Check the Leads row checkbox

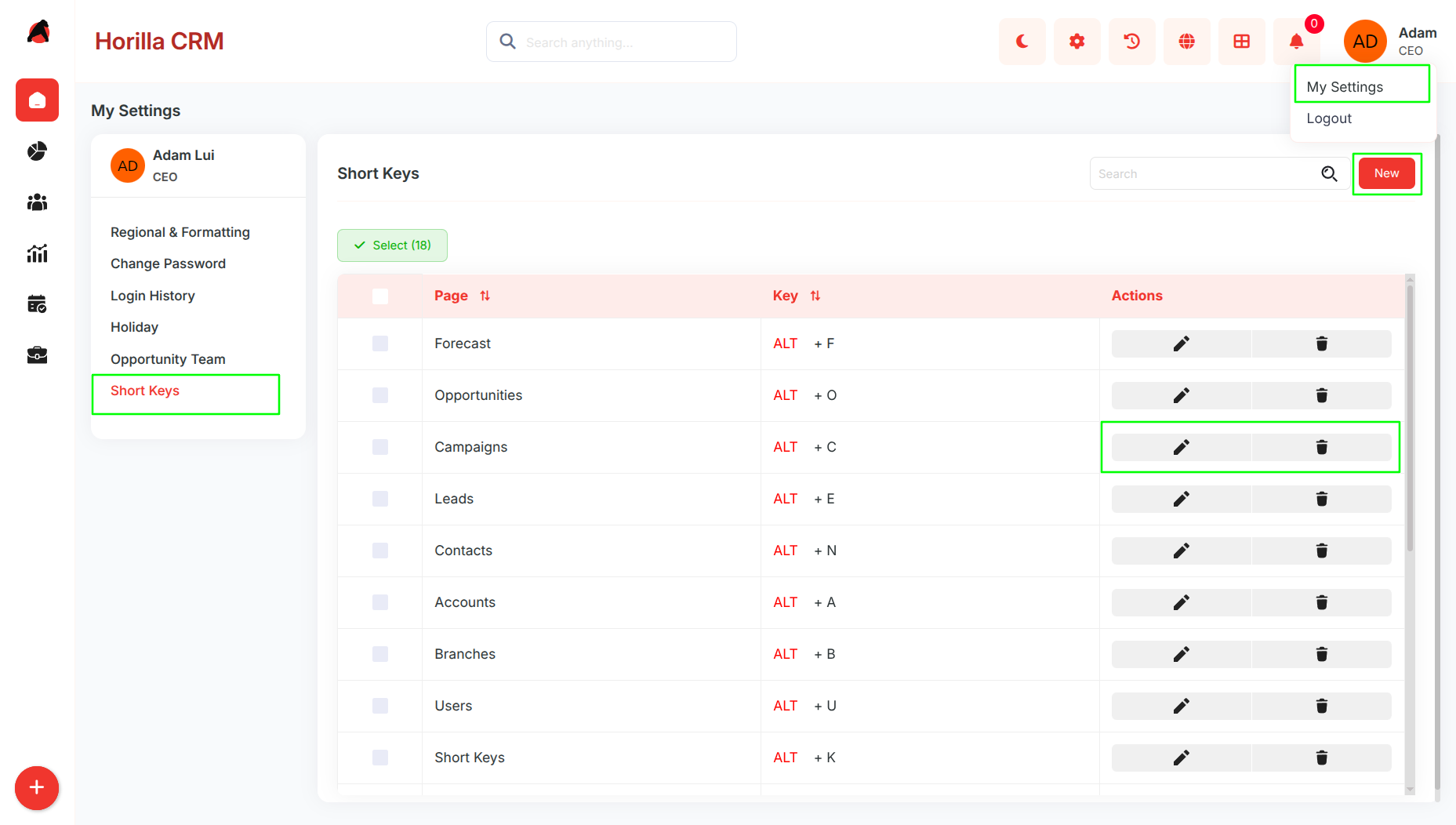tap(380, 499)
